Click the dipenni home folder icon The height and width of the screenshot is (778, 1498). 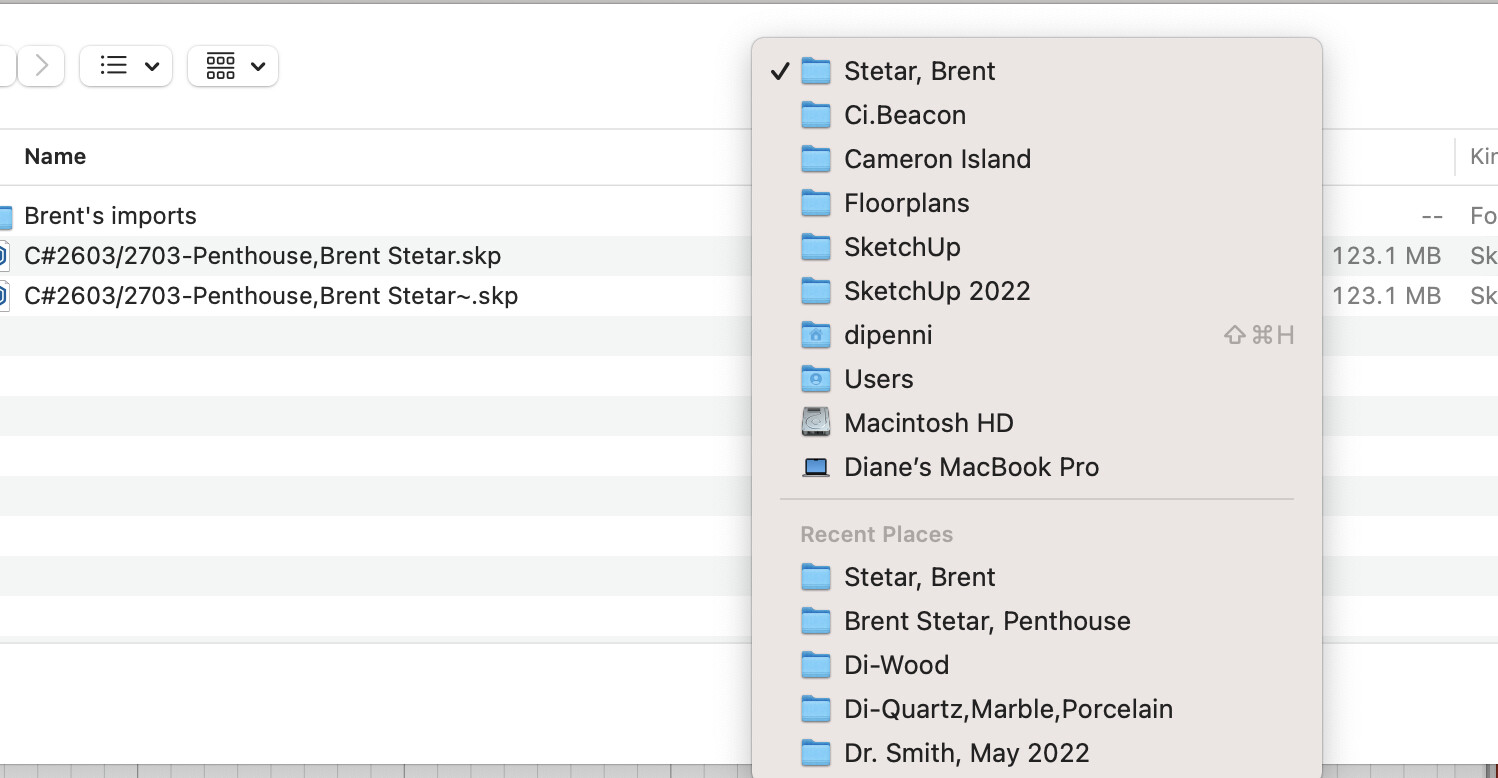coord(816,335)
